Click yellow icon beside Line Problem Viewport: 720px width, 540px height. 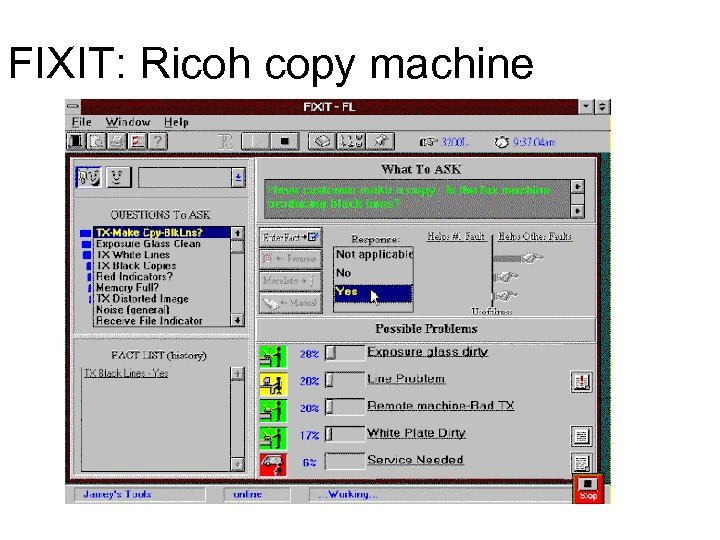click(273, 384)
